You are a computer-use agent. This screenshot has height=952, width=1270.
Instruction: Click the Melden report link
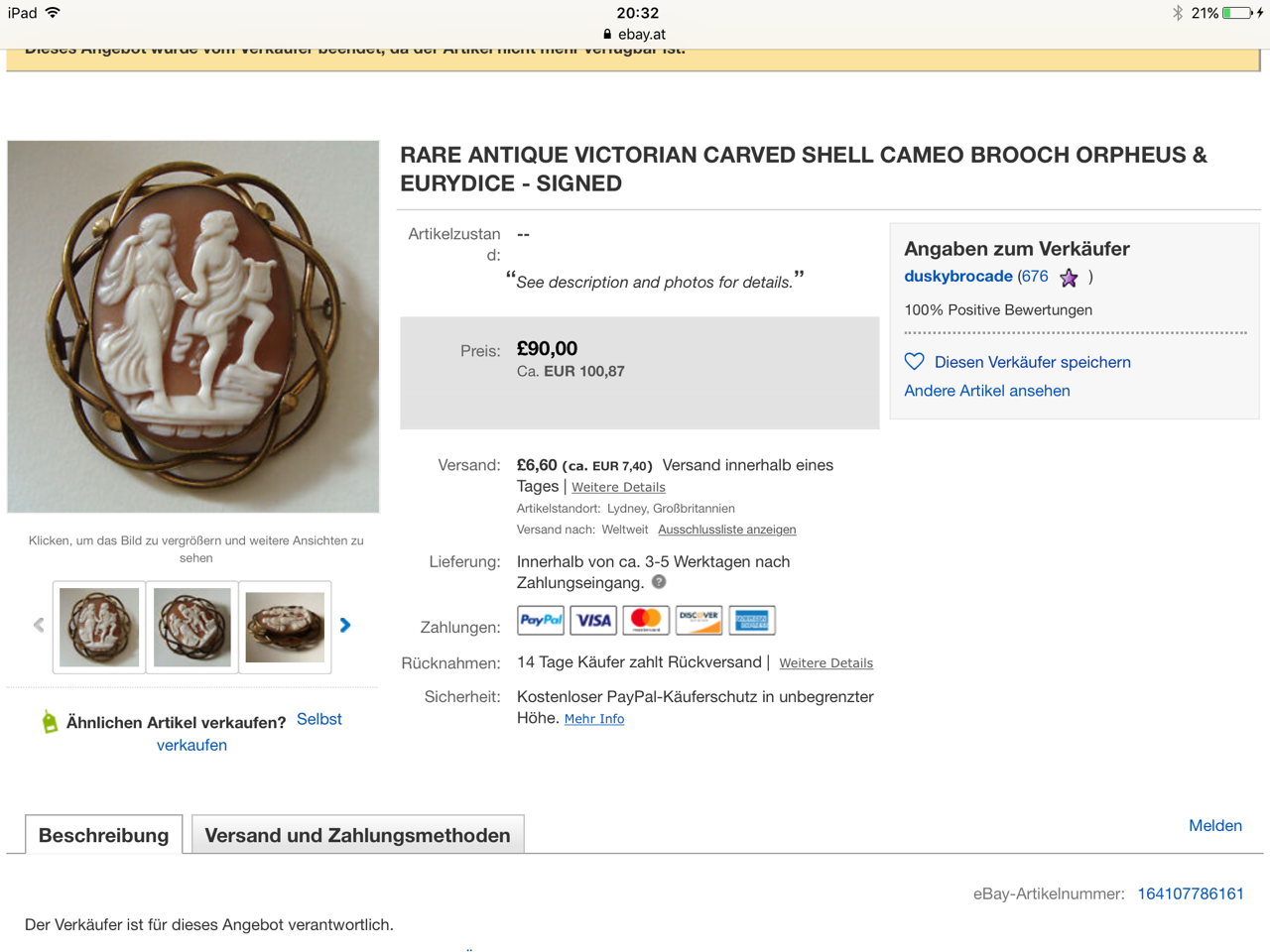pyautogui.click(x=1214, y=825)
